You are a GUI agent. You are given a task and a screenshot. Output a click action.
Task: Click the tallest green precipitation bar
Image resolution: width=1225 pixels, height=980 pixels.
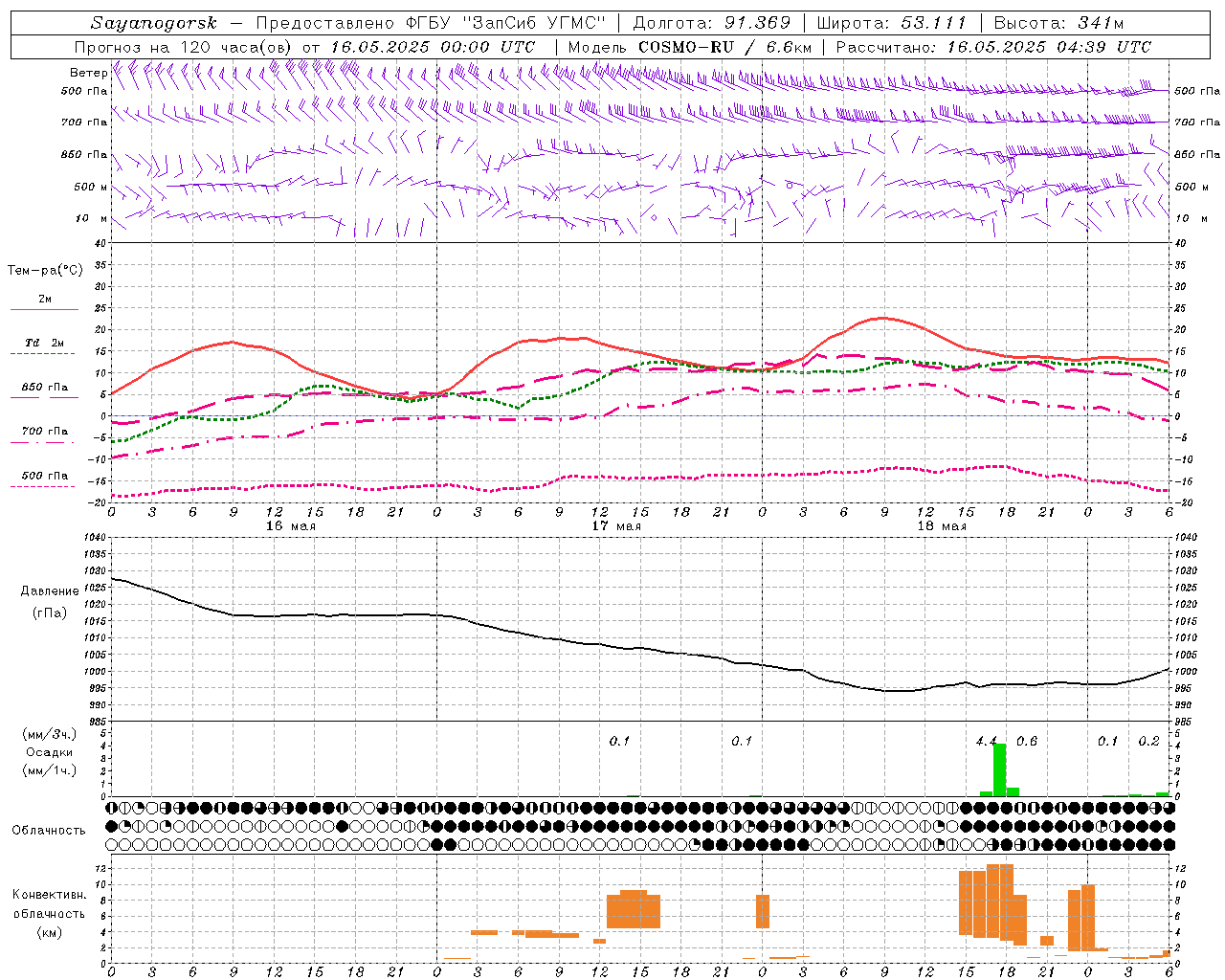click(999, 769)
